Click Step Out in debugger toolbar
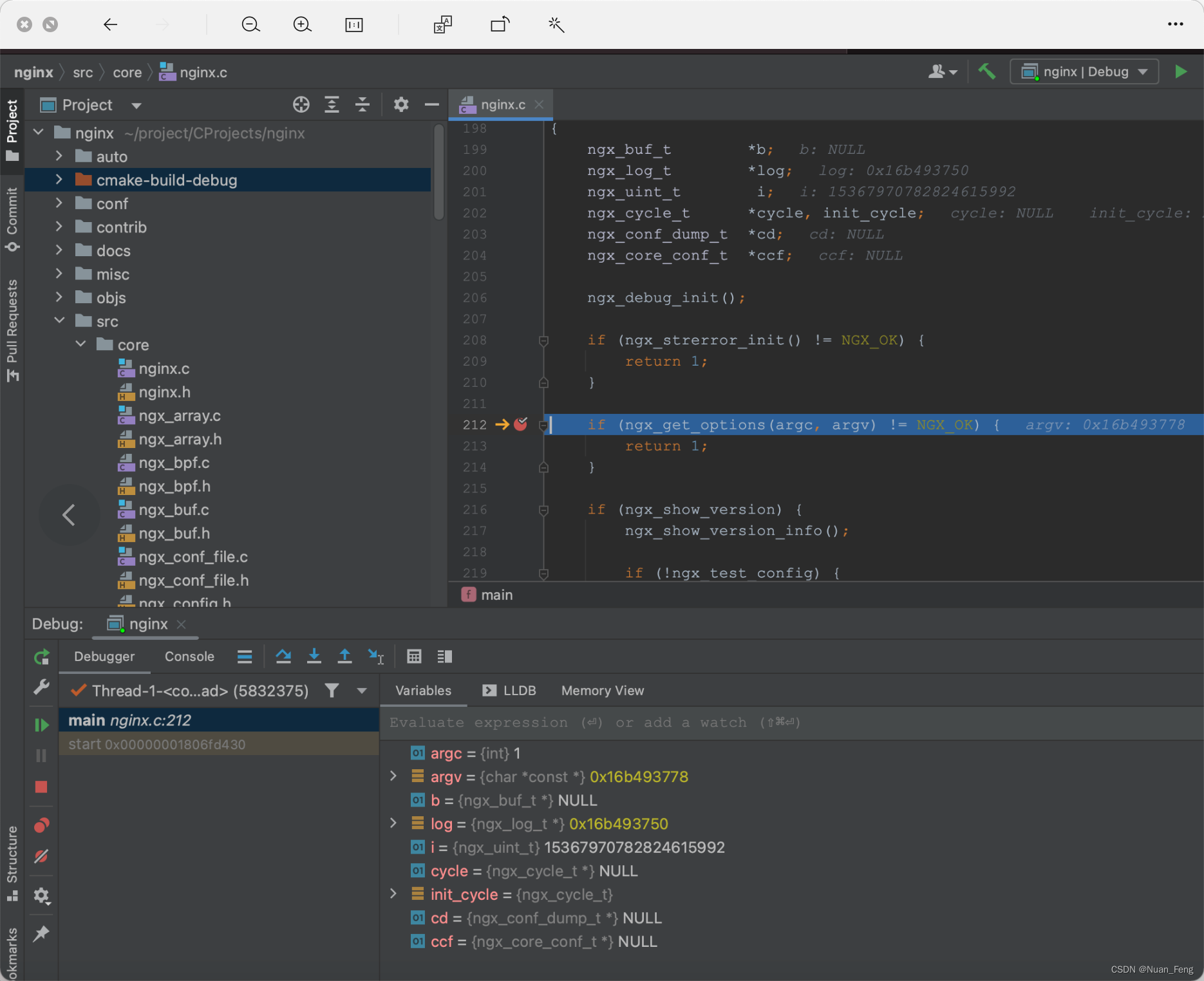 345,657
